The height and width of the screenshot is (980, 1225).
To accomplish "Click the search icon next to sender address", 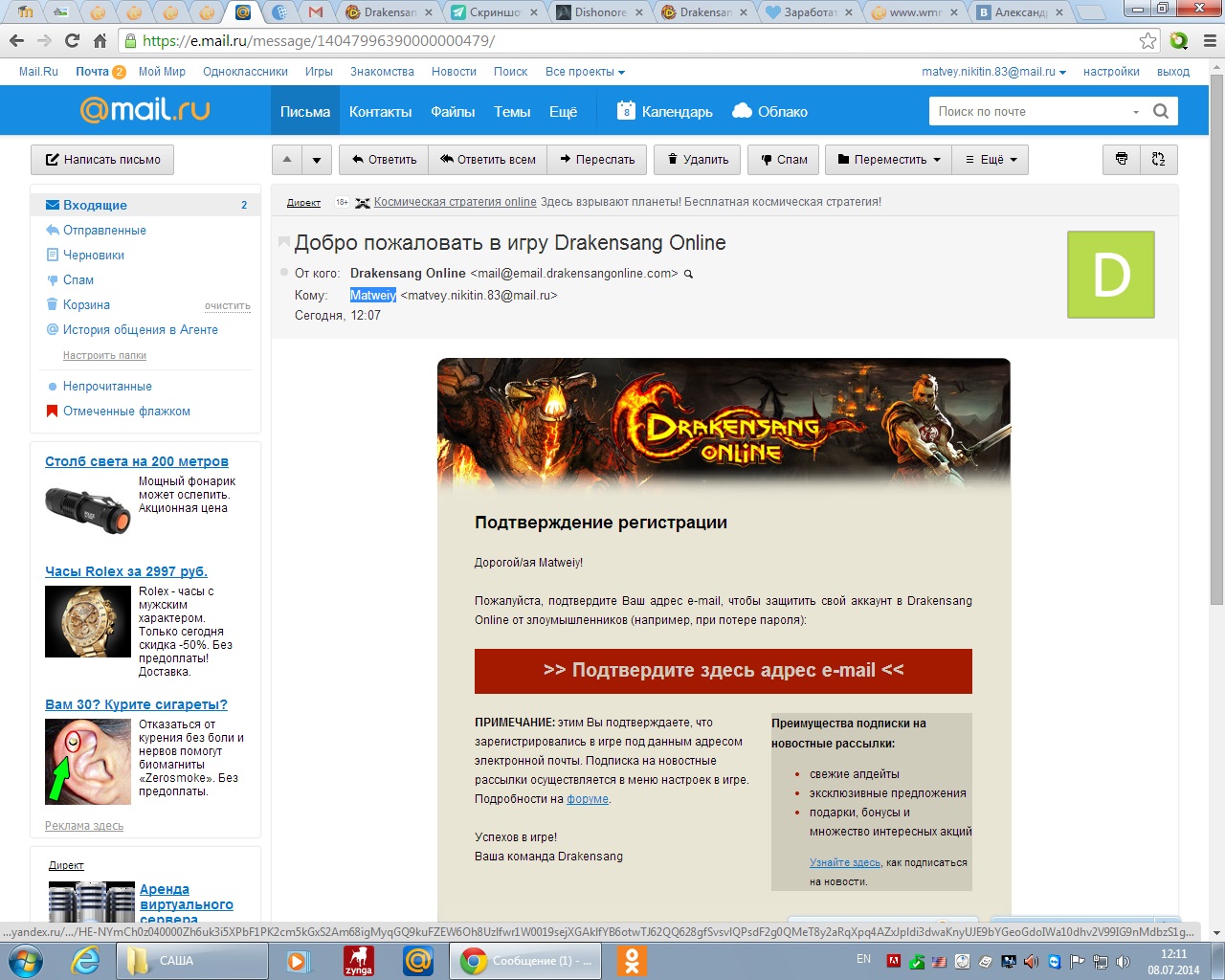I will (x=688, y=274).
